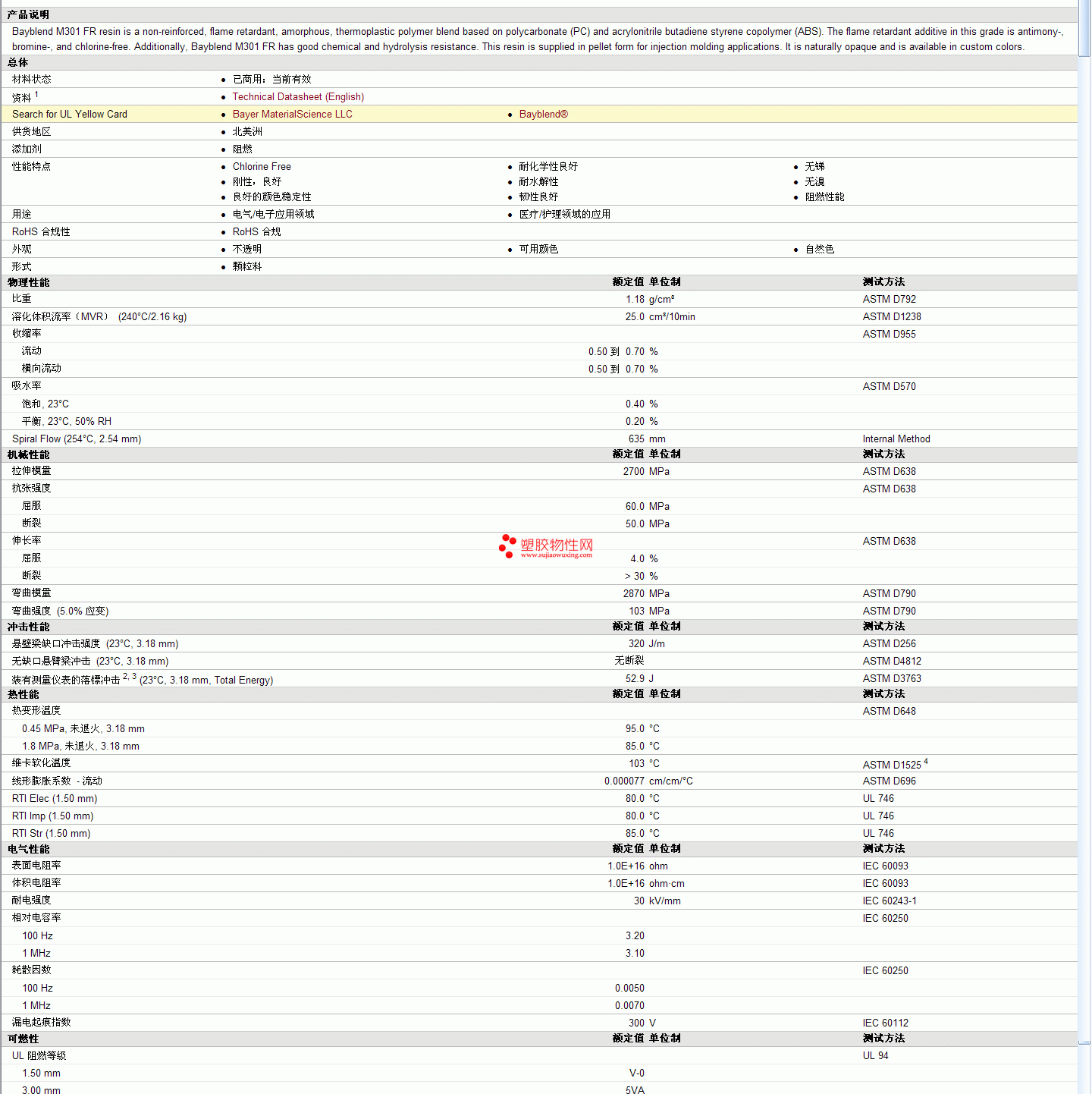The width and height of the screenshot is (1092, 1094).
Task: Click the 'Chlorine Free' feature
Action: tap(262, 167)
